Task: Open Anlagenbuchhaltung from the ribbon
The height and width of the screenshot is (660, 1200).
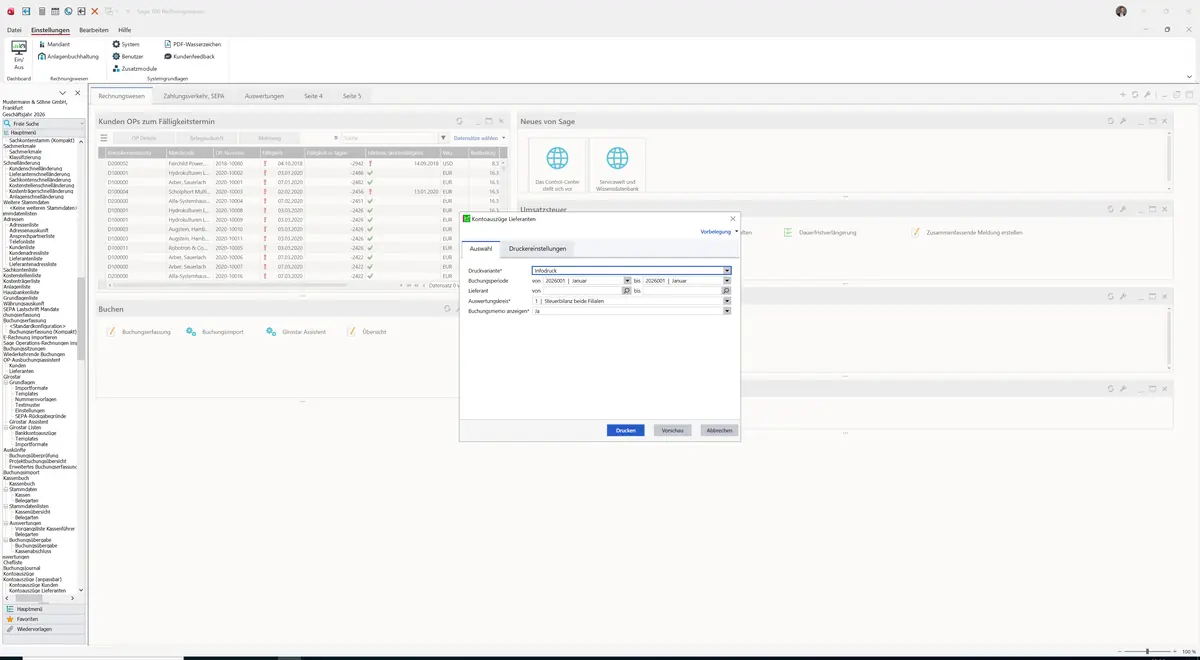Action: click(41, 57)
